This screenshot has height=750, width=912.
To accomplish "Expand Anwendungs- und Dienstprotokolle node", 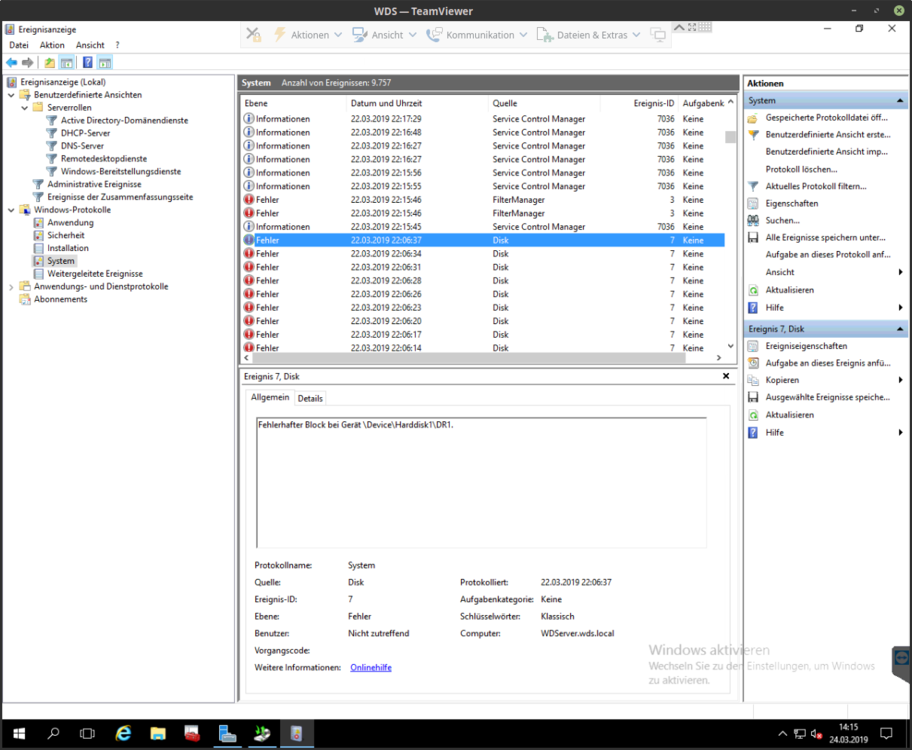I will tap(12, 287).
